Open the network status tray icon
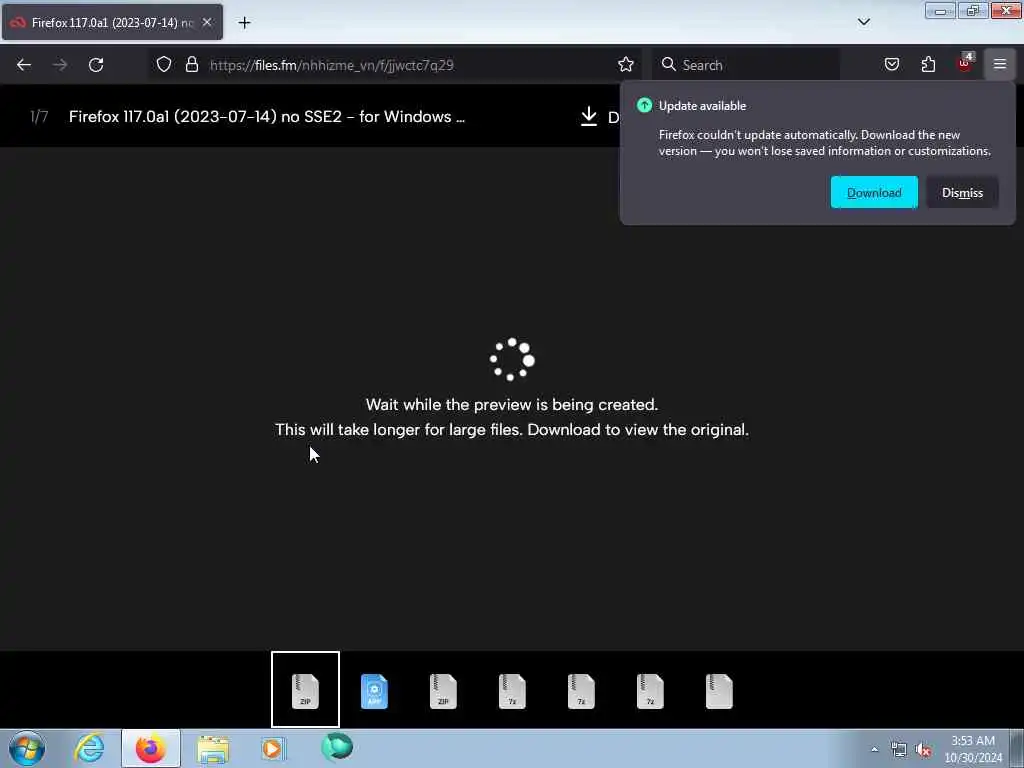1024x768 pixels. [899, 749]
